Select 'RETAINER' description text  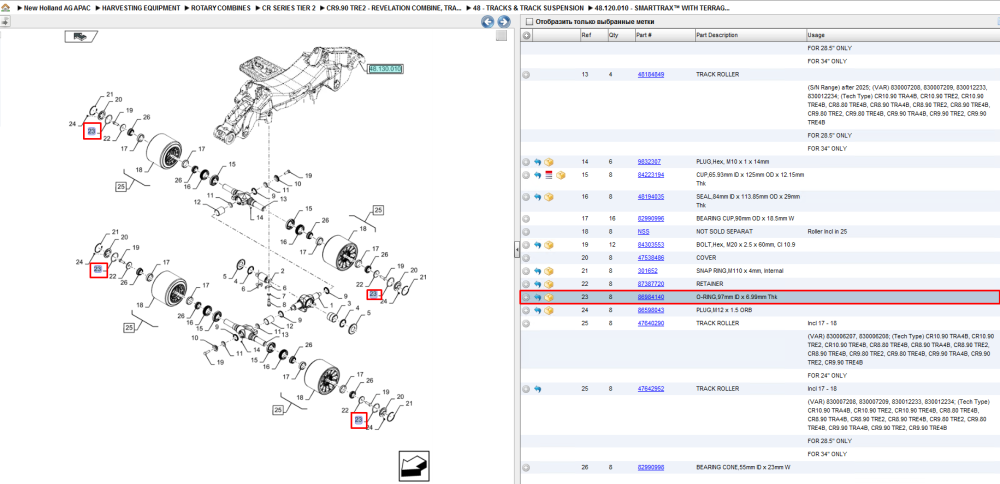coord(710,284)
